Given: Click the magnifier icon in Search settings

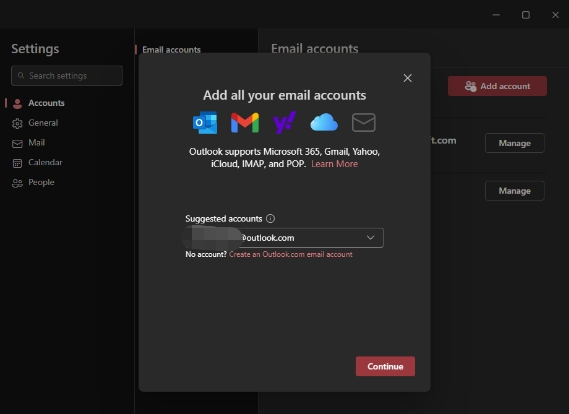Looking at the screenshot, I should pyautogui.click(x=21, y=75).
